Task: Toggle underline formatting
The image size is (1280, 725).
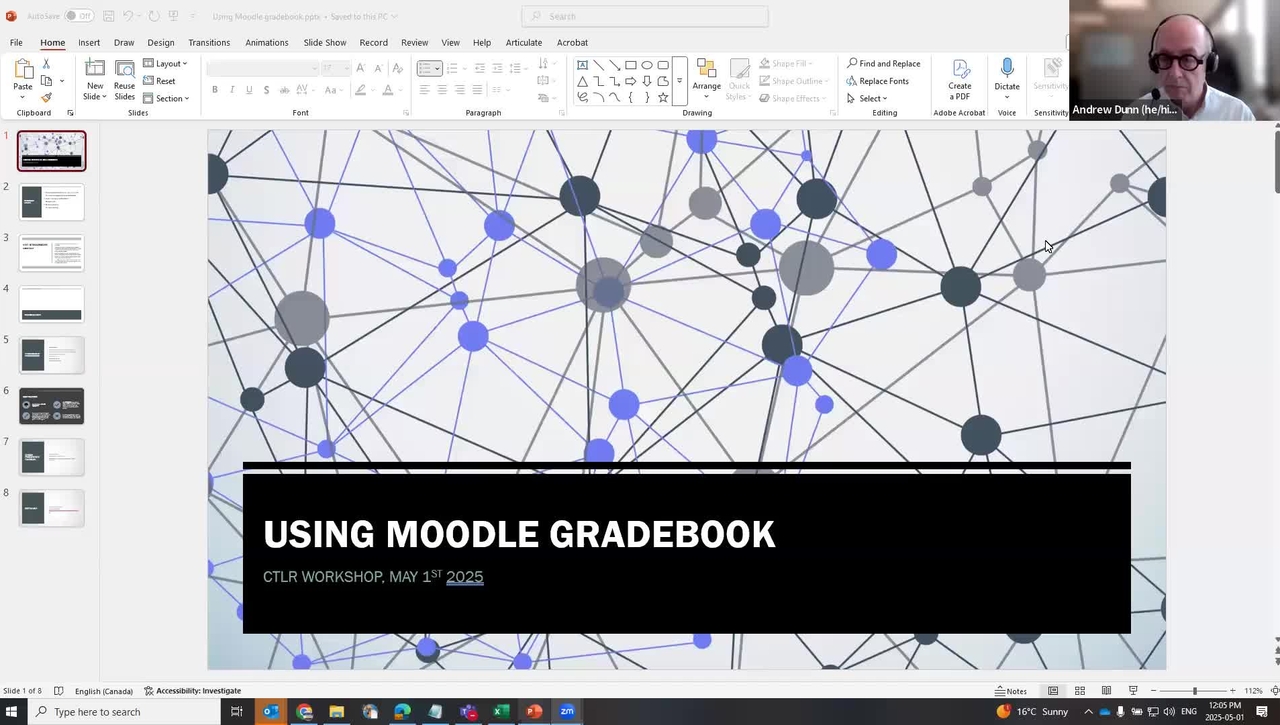Action: pos(249,90)
